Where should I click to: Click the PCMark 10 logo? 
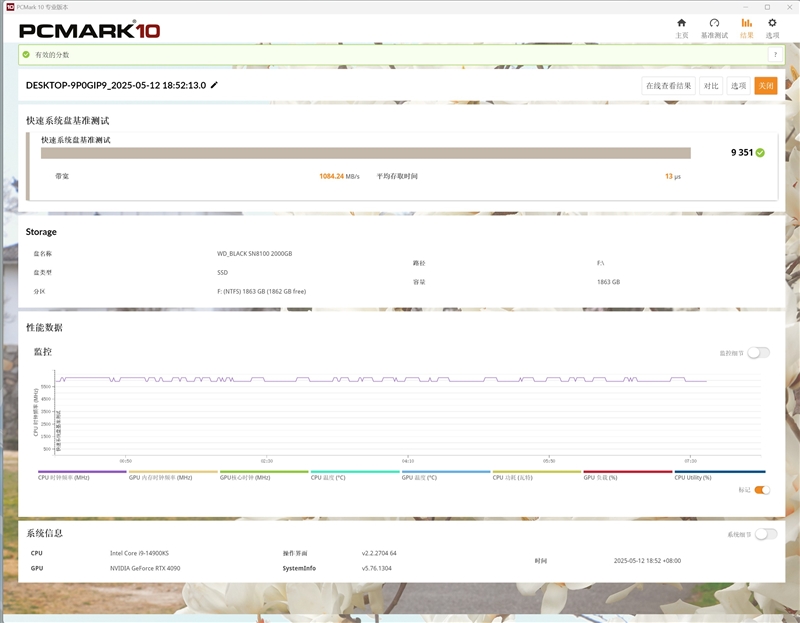[x=89, y=31]
